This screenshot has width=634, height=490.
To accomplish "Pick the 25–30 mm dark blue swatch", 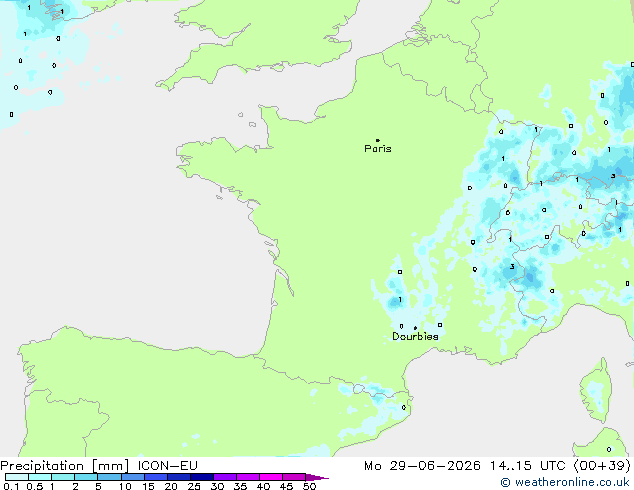I will pyautogui.click(x=202, y=477).
